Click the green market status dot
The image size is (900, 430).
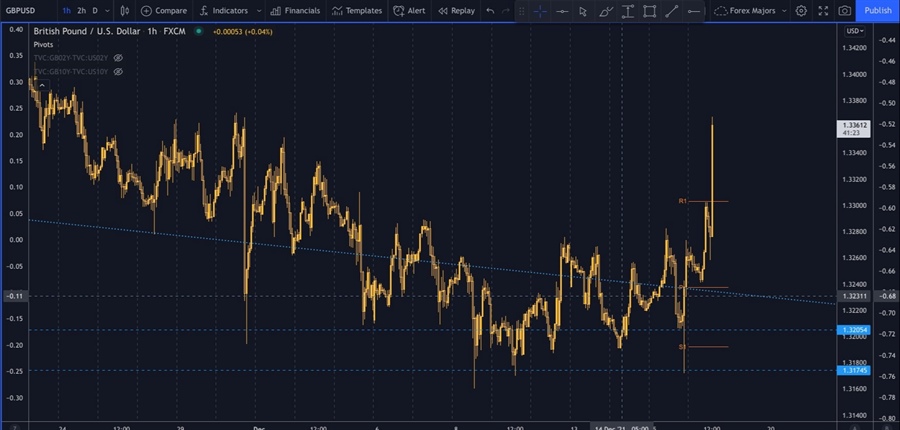199,32
